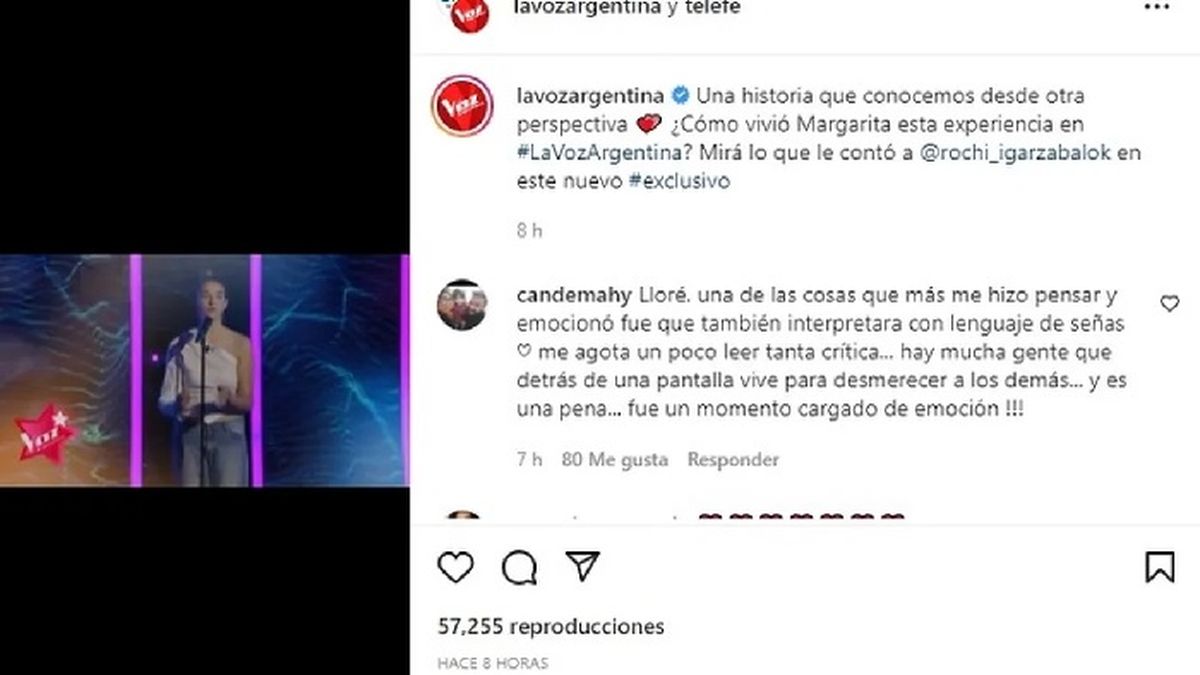Play the La Voz video thumbnail
This screenshot has height=675, width=1200.
[205, 371]
